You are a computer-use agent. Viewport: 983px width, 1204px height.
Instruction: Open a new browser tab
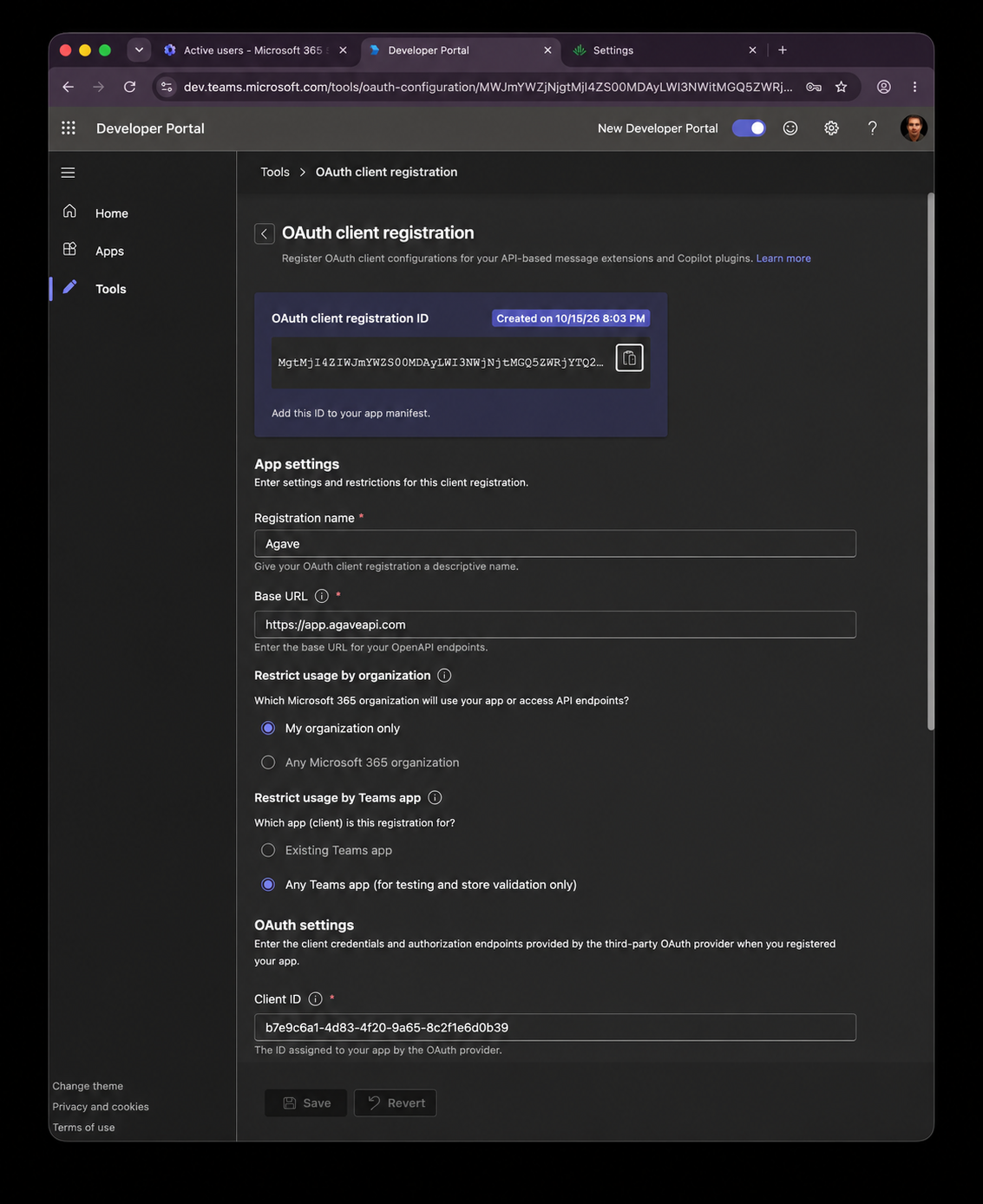(783, 50)
